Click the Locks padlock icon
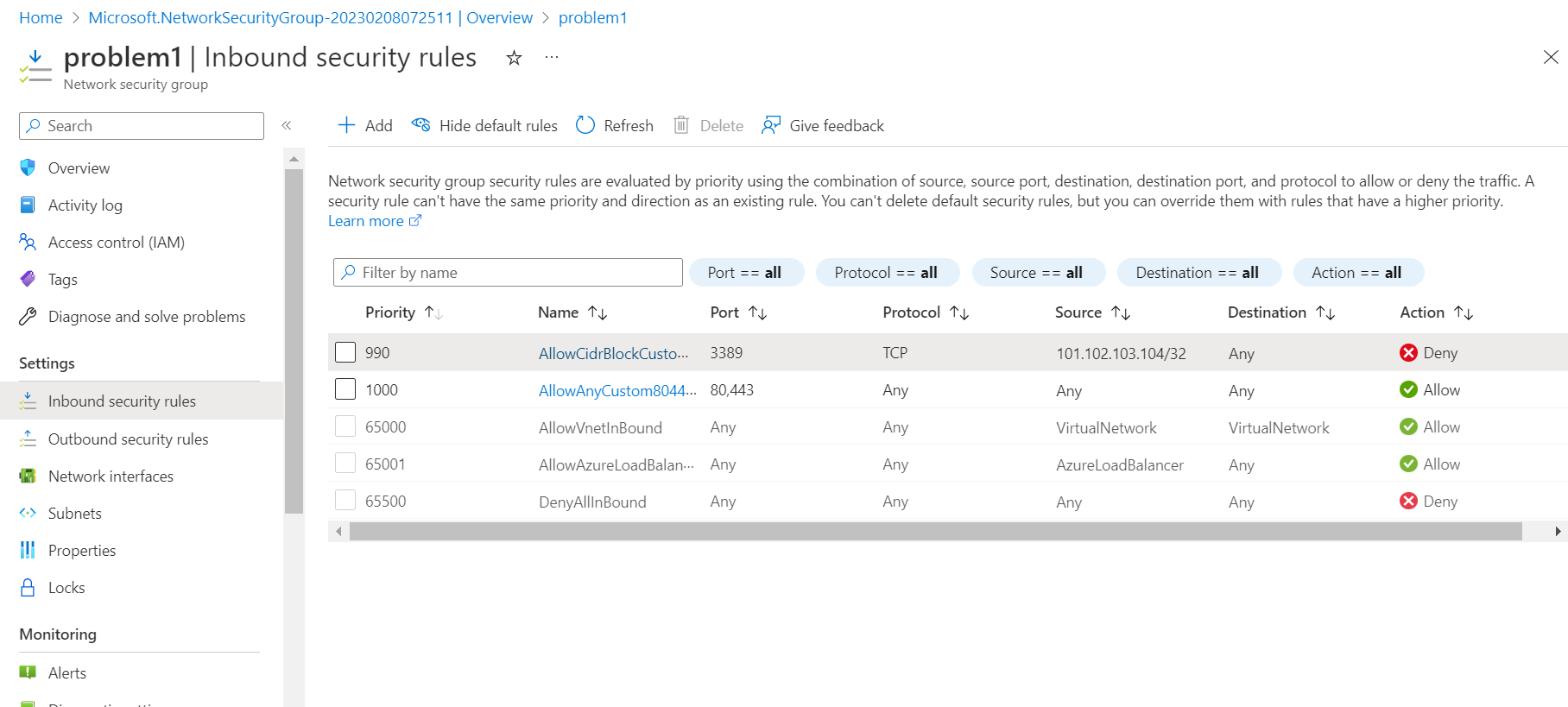Screen dimensions: 1568x707 tap(28, 587)
